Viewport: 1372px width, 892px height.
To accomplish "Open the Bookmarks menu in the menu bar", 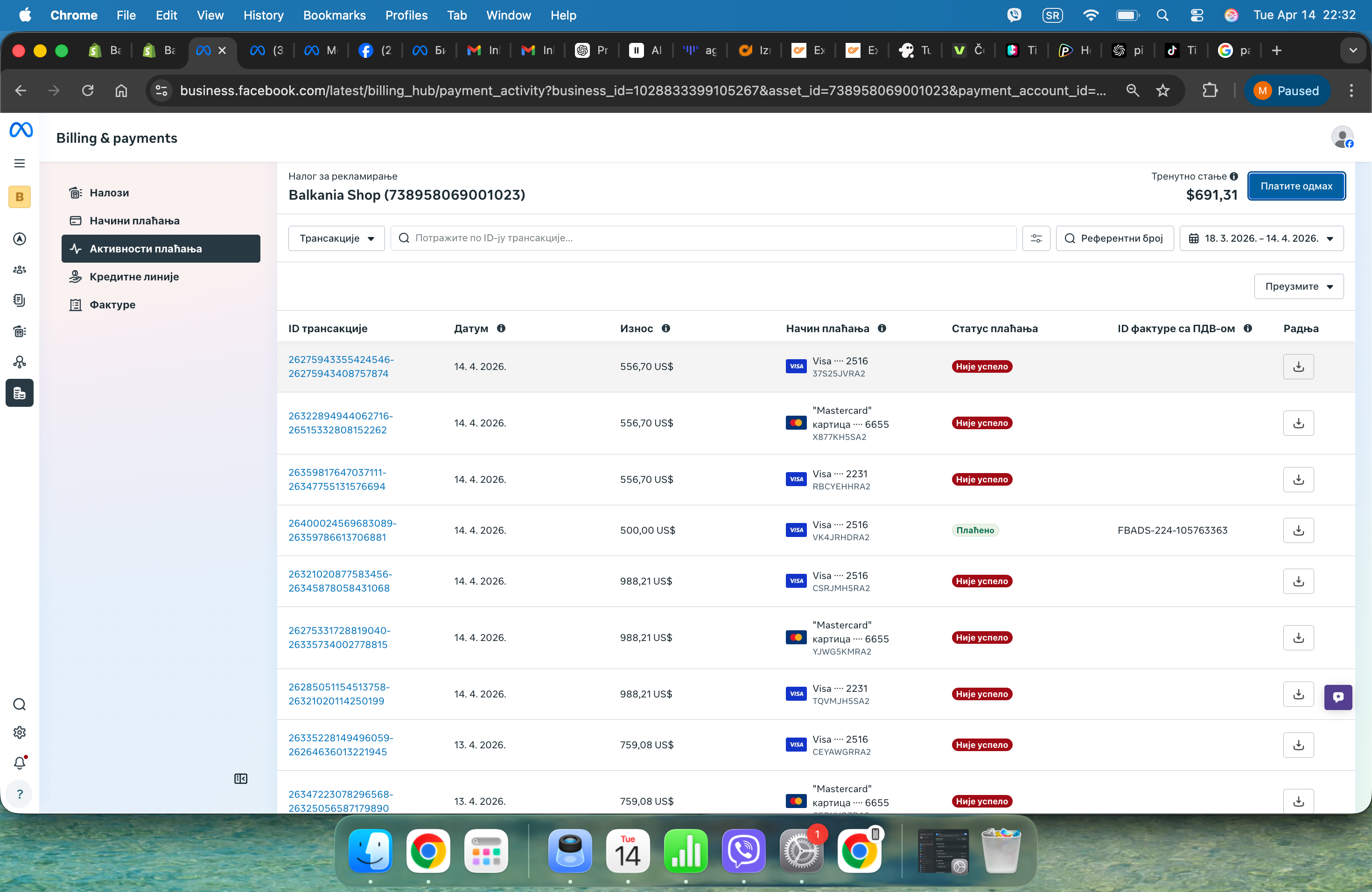I will click(334, 15).
